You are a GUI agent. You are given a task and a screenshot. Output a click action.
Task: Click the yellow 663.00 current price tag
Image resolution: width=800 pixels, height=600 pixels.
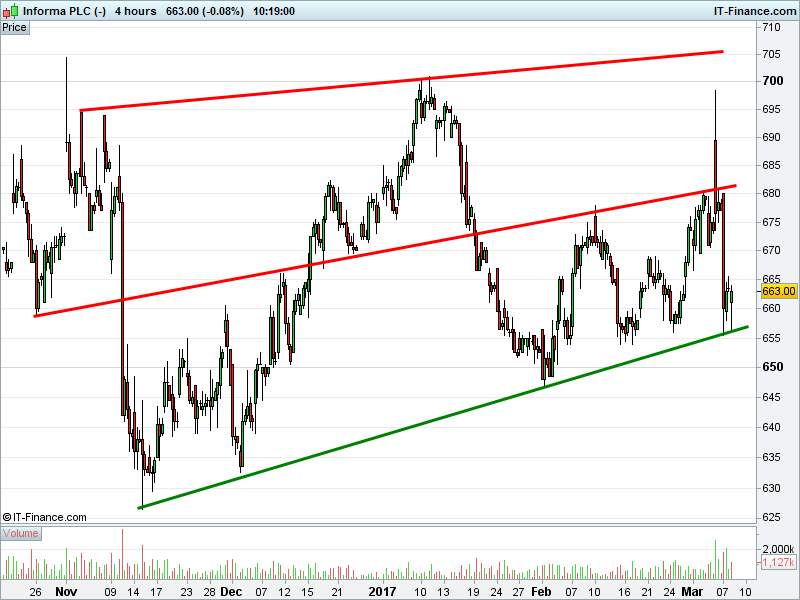coord(779,291)
